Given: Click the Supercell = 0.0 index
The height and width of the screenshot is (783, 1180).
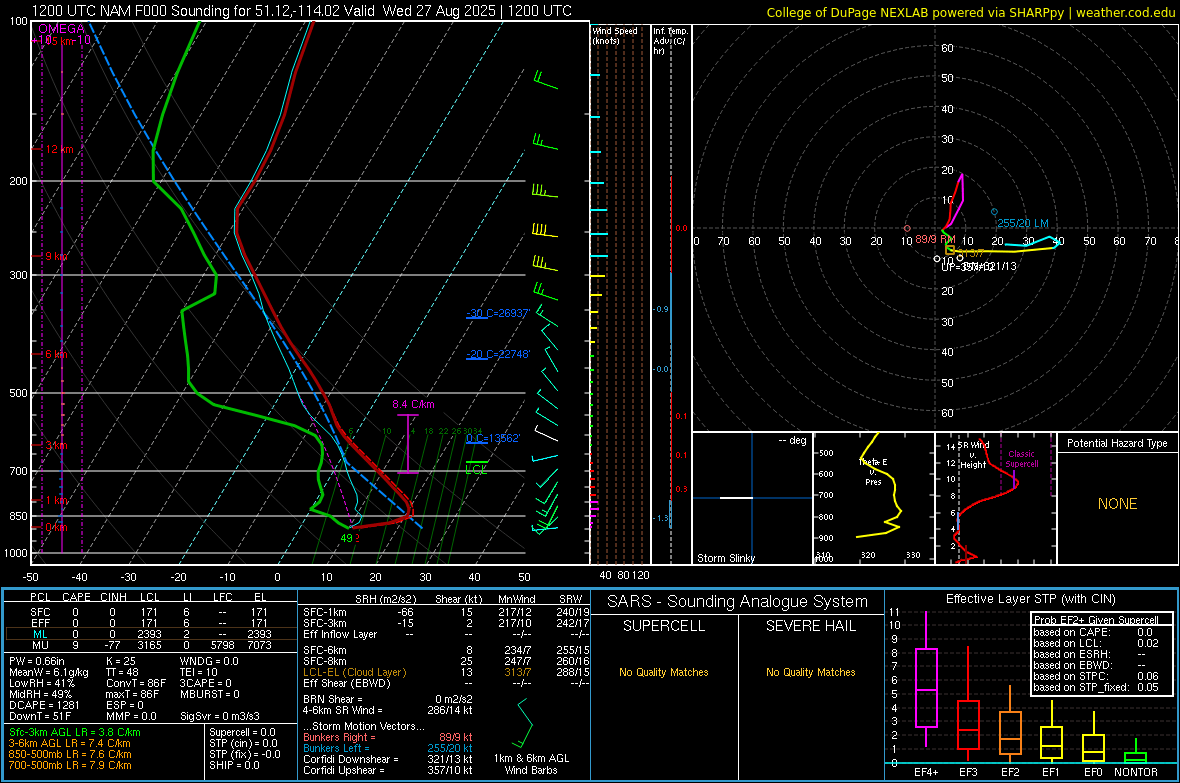Looking at the screenshot, I should click(242, 732).
